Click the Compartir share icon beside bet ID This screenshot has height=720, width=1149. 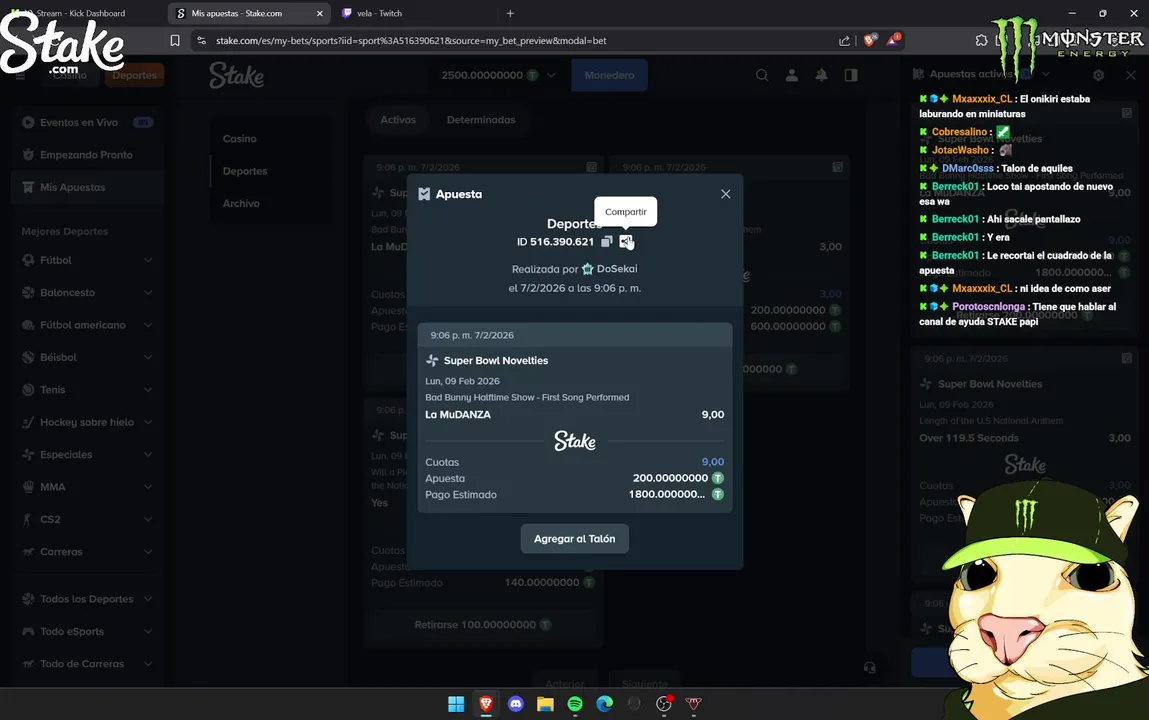click(x=625, y=242)
